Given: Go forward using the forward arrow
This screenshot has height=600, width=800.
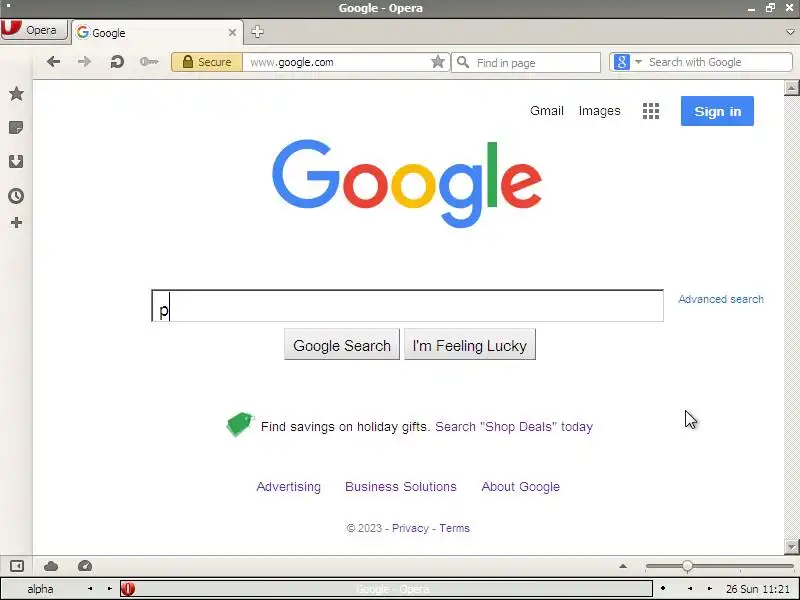Looking at the screenshot, I should [x=84, y=62].
